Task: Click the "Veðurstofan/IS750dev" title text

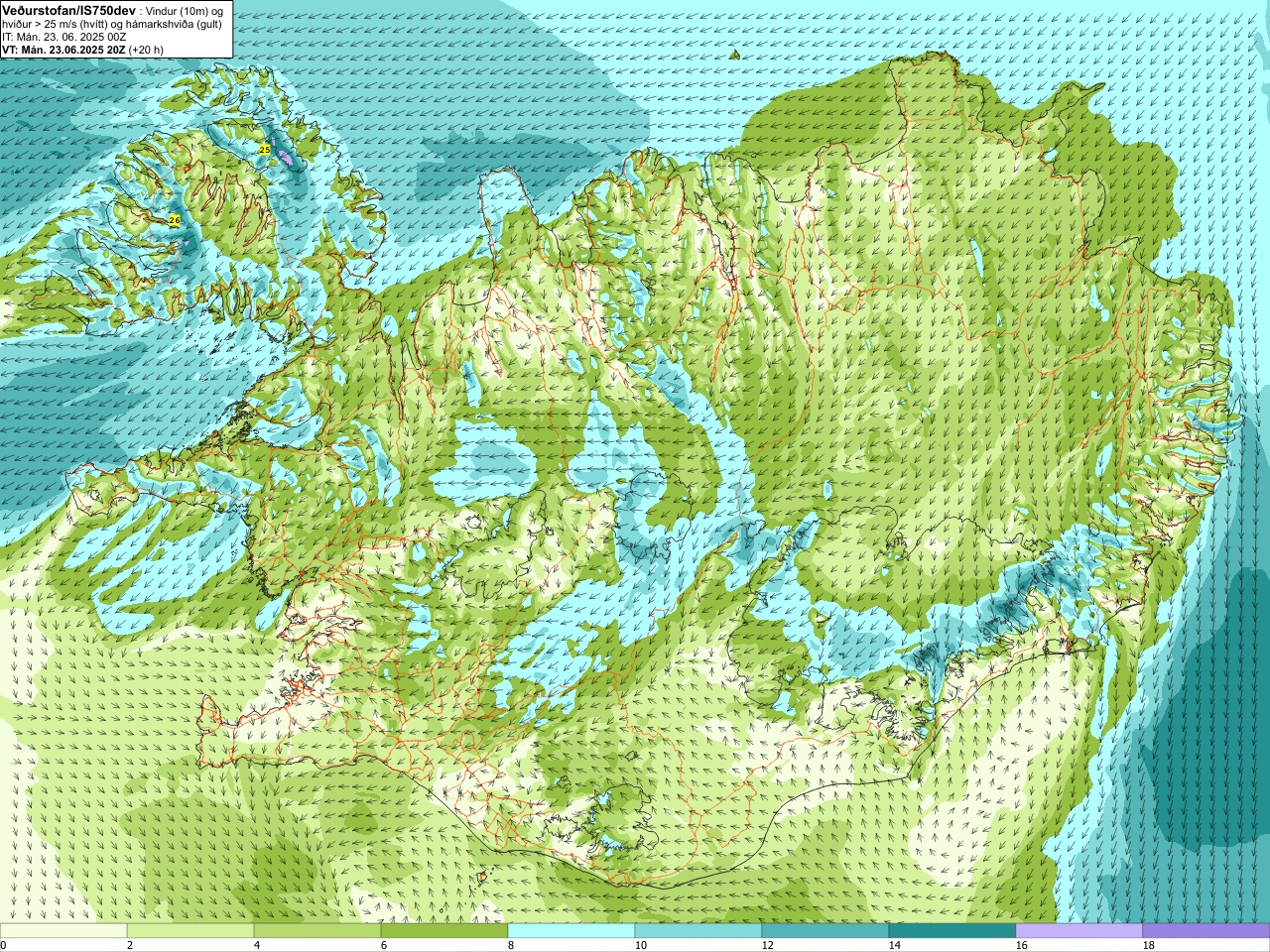Action: 68,9
